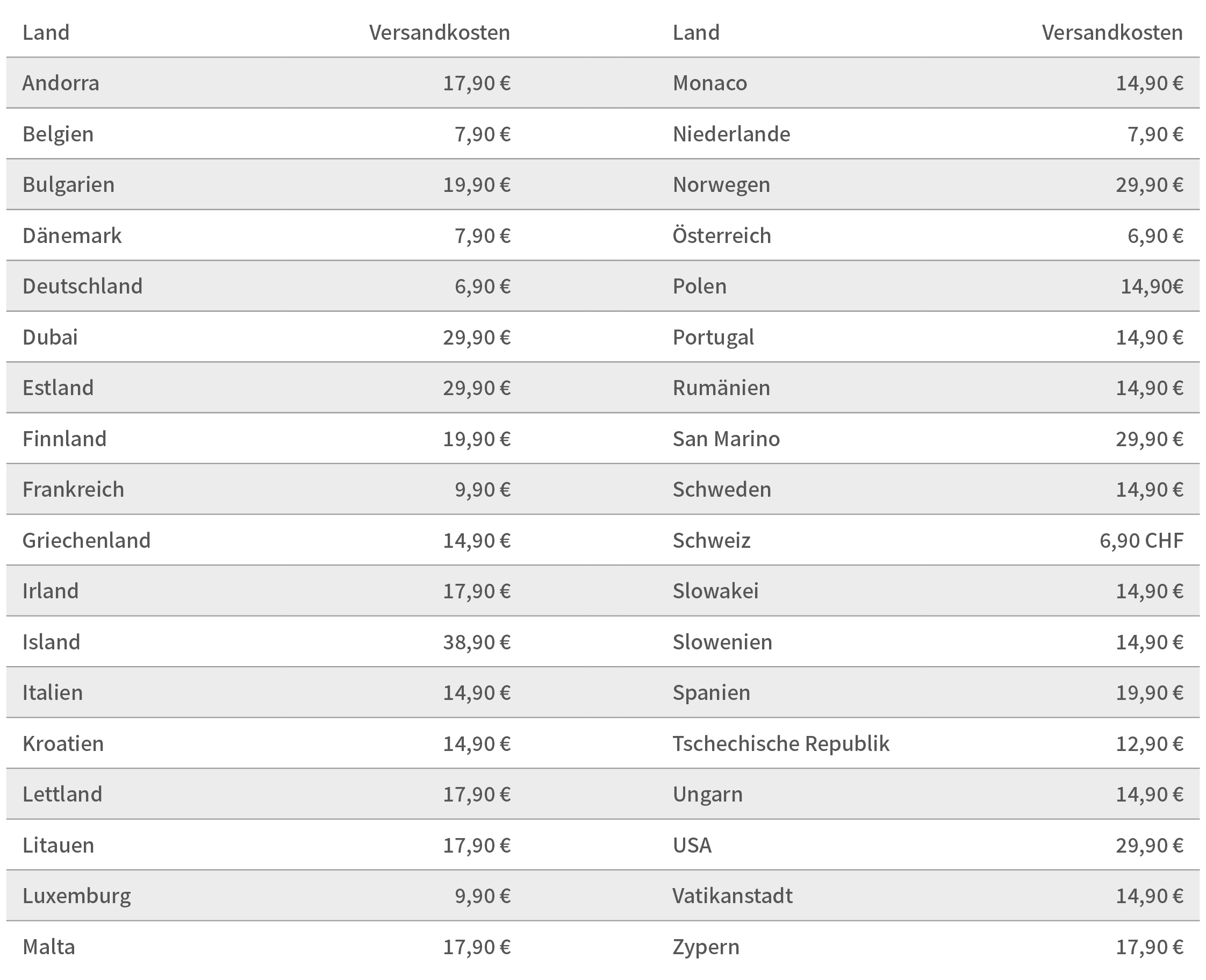Select the Vatikanstadt country name
The width and height of the screenshot is (1206, 980).
coord(733,896)
